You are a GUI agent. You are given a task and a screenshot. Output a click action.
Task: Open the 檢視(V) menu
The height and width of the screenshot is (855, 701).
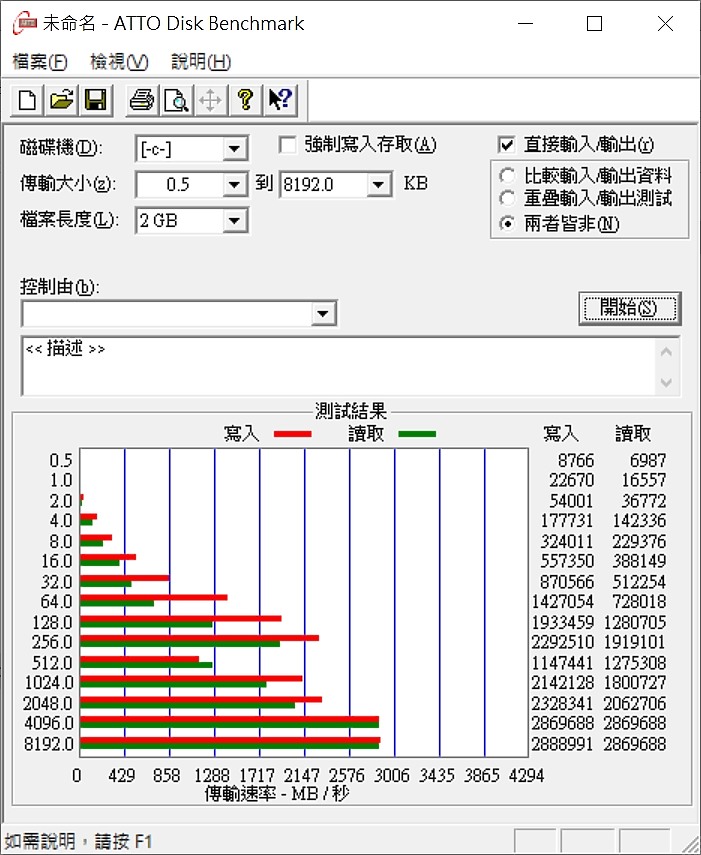coord(119,62)
